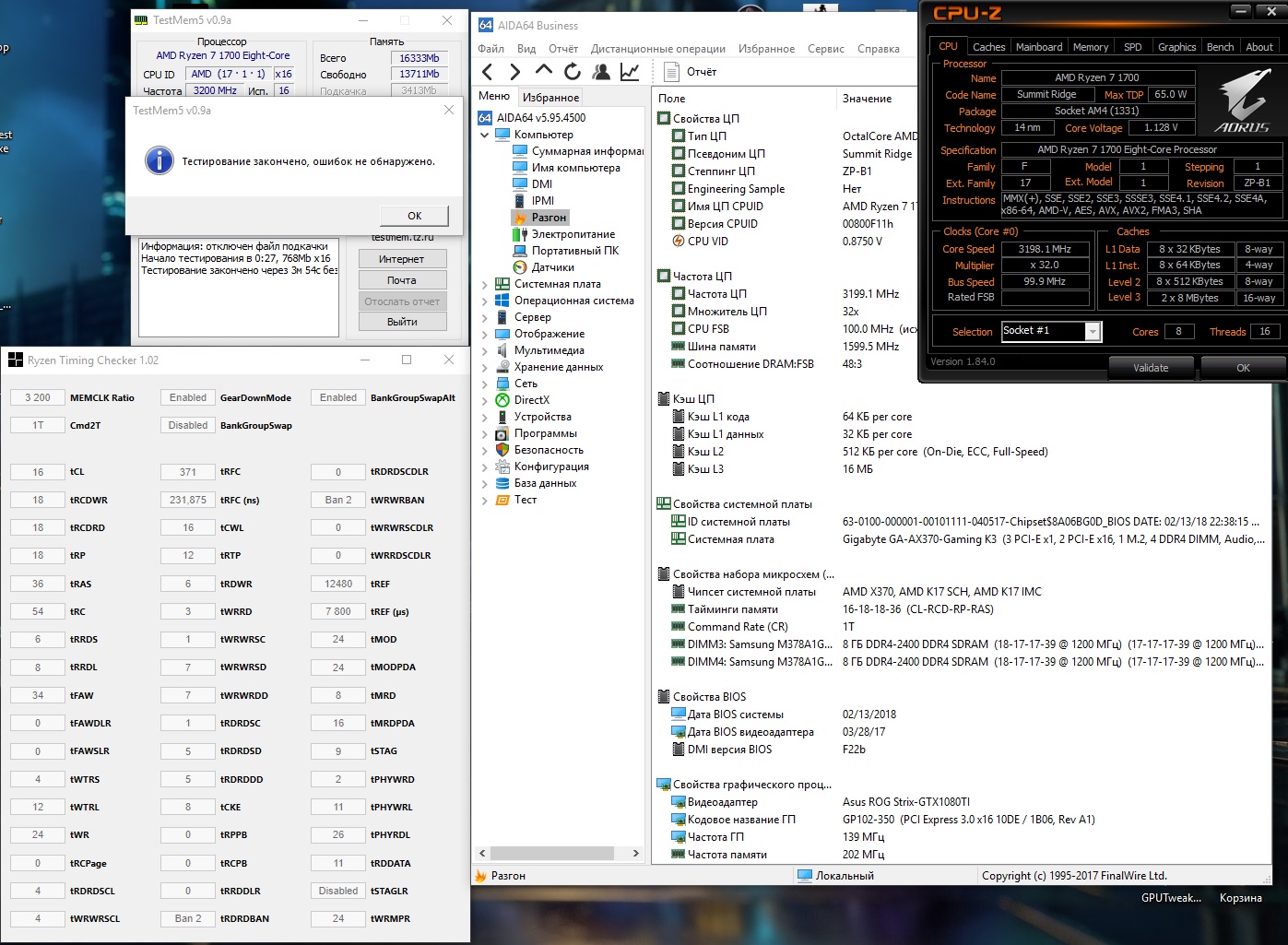Select the Тайминги памяти row in AIDA64

(x=833, y=609)
